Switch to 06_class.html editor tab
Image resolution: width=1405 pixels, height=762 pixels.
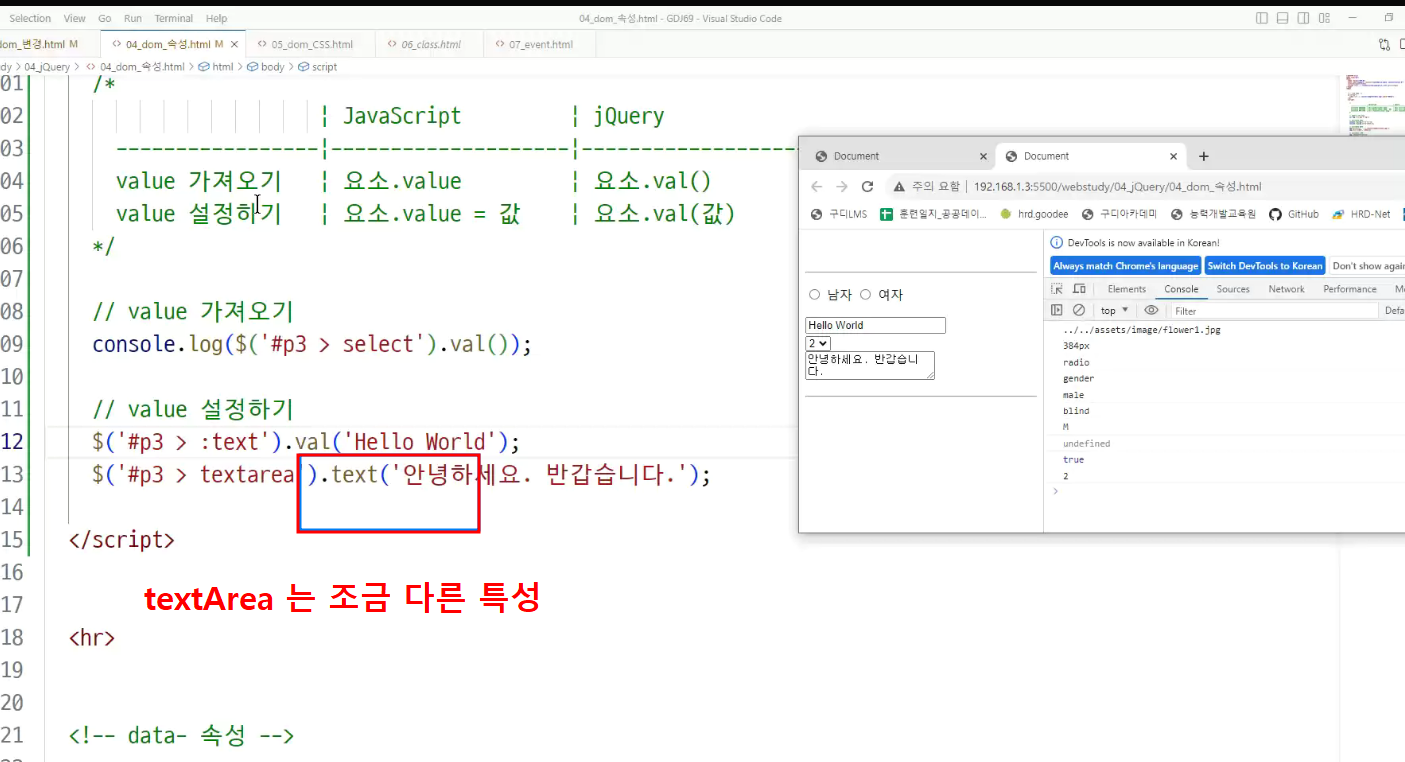(429, 45)
